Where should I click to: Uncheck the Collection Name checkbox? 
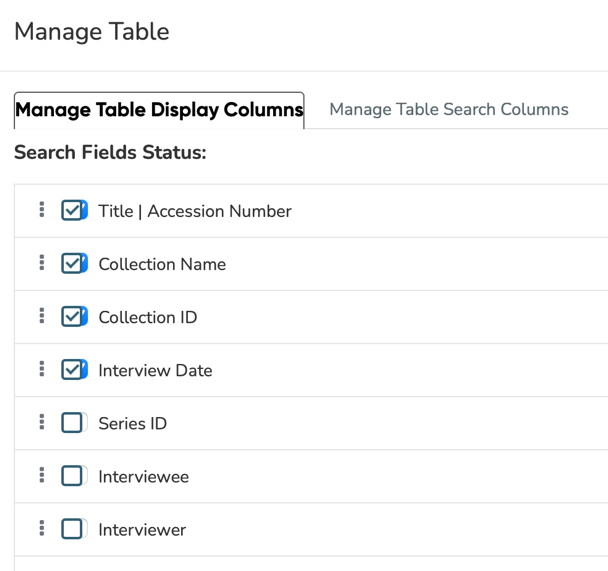72,264
